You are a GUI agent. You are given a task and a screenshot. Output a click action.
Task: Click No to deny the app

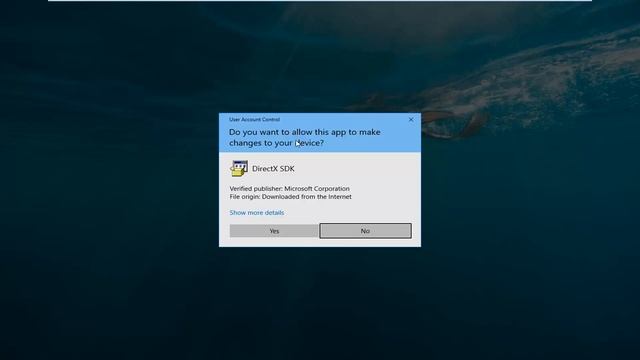[365, 231]
